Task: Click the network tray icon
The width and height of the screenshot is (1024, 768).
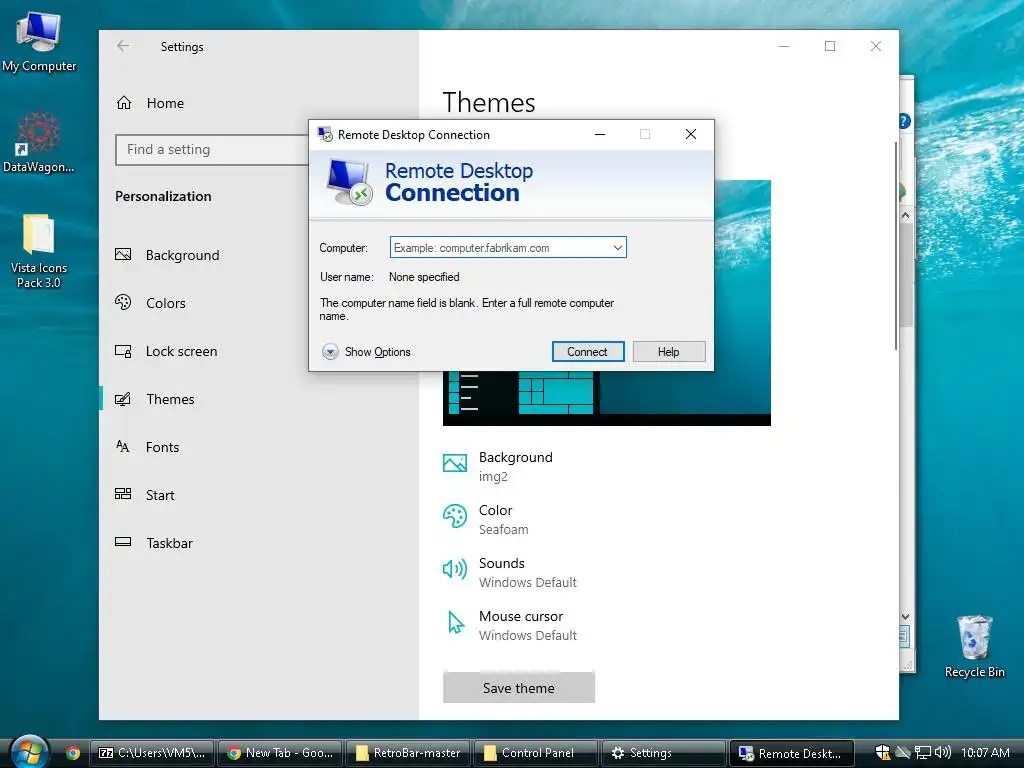Action: [922, 752]
